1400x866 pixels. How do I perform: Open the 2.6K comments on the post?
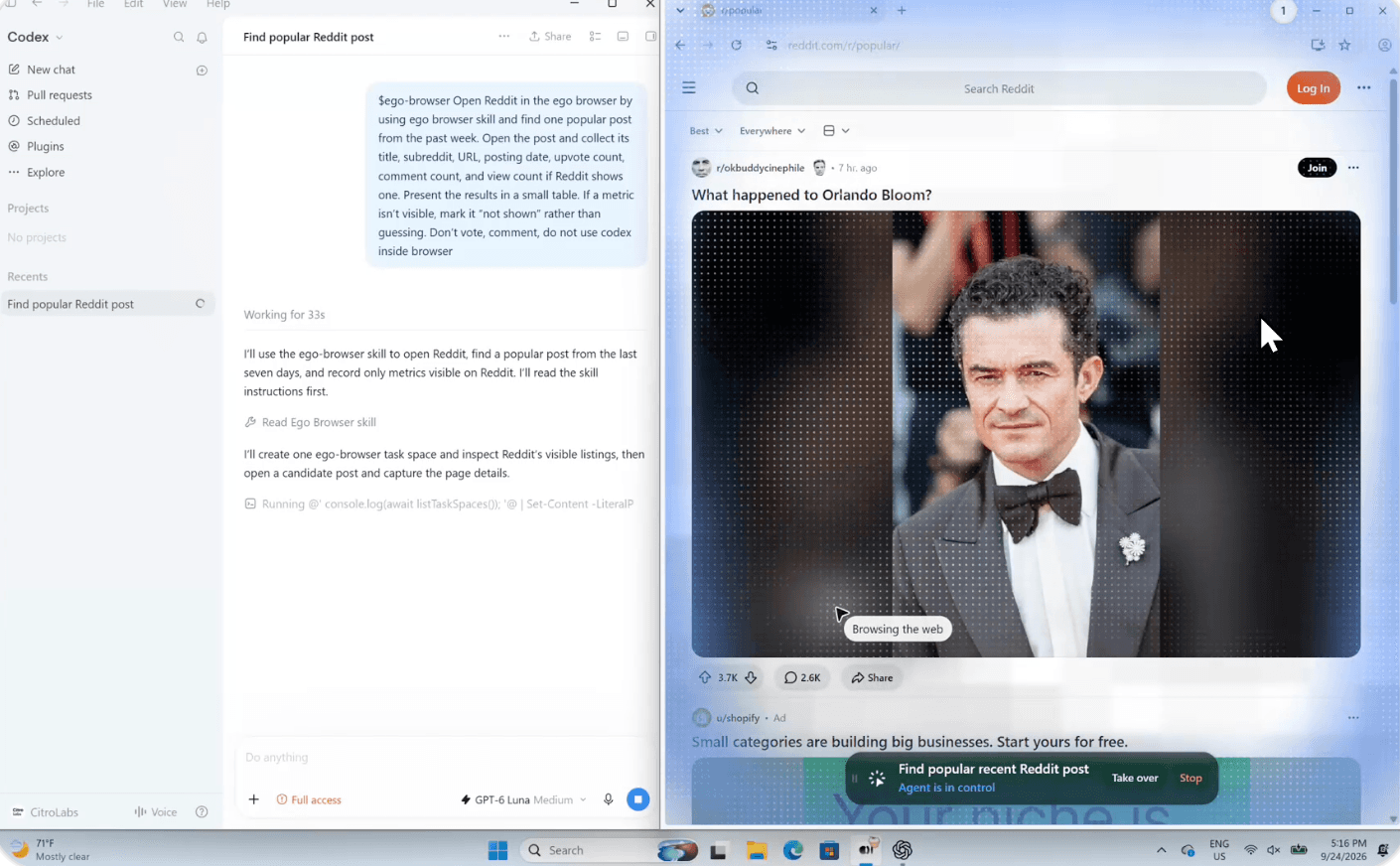802,677
